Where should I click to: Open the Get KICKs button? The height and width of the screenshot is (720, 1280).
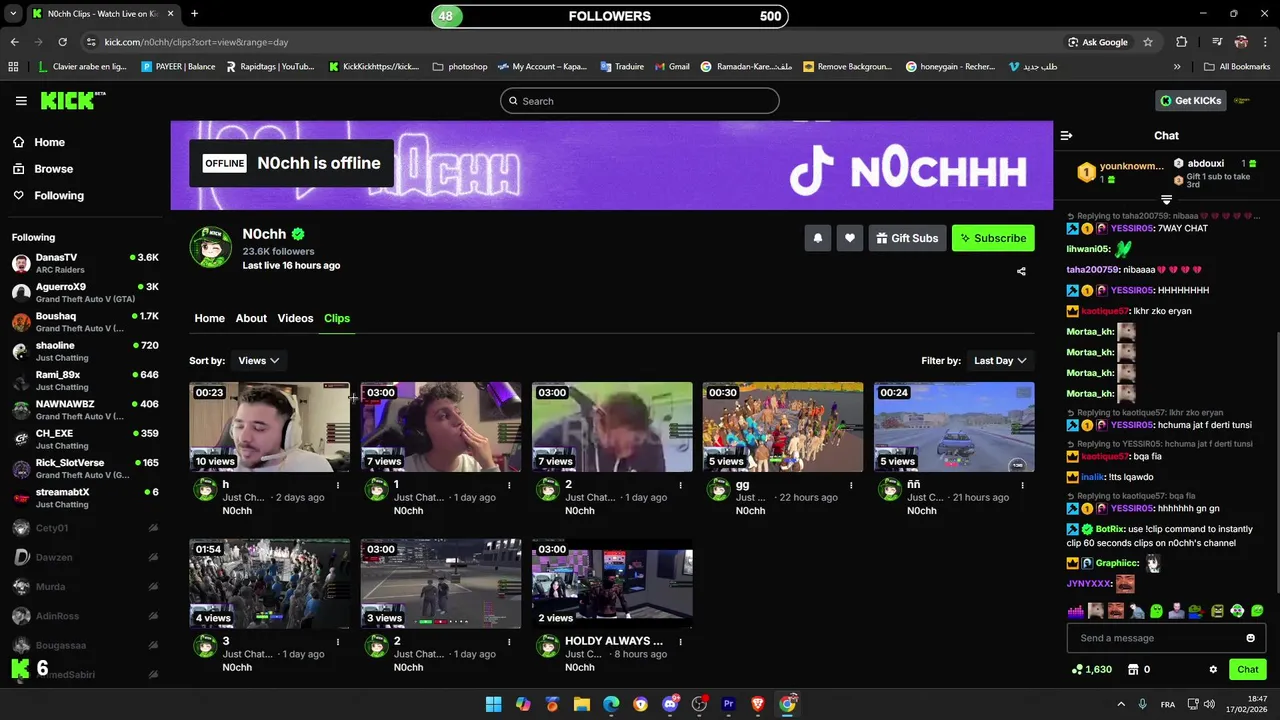point(1190,100)
